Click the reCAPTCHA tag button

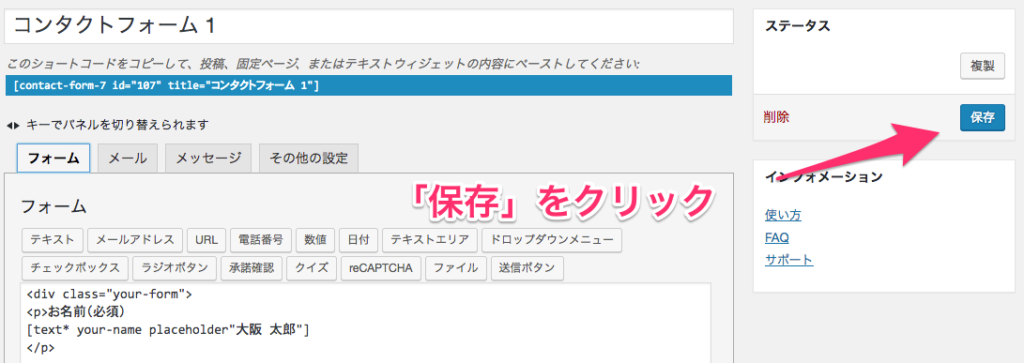point(381,268)
